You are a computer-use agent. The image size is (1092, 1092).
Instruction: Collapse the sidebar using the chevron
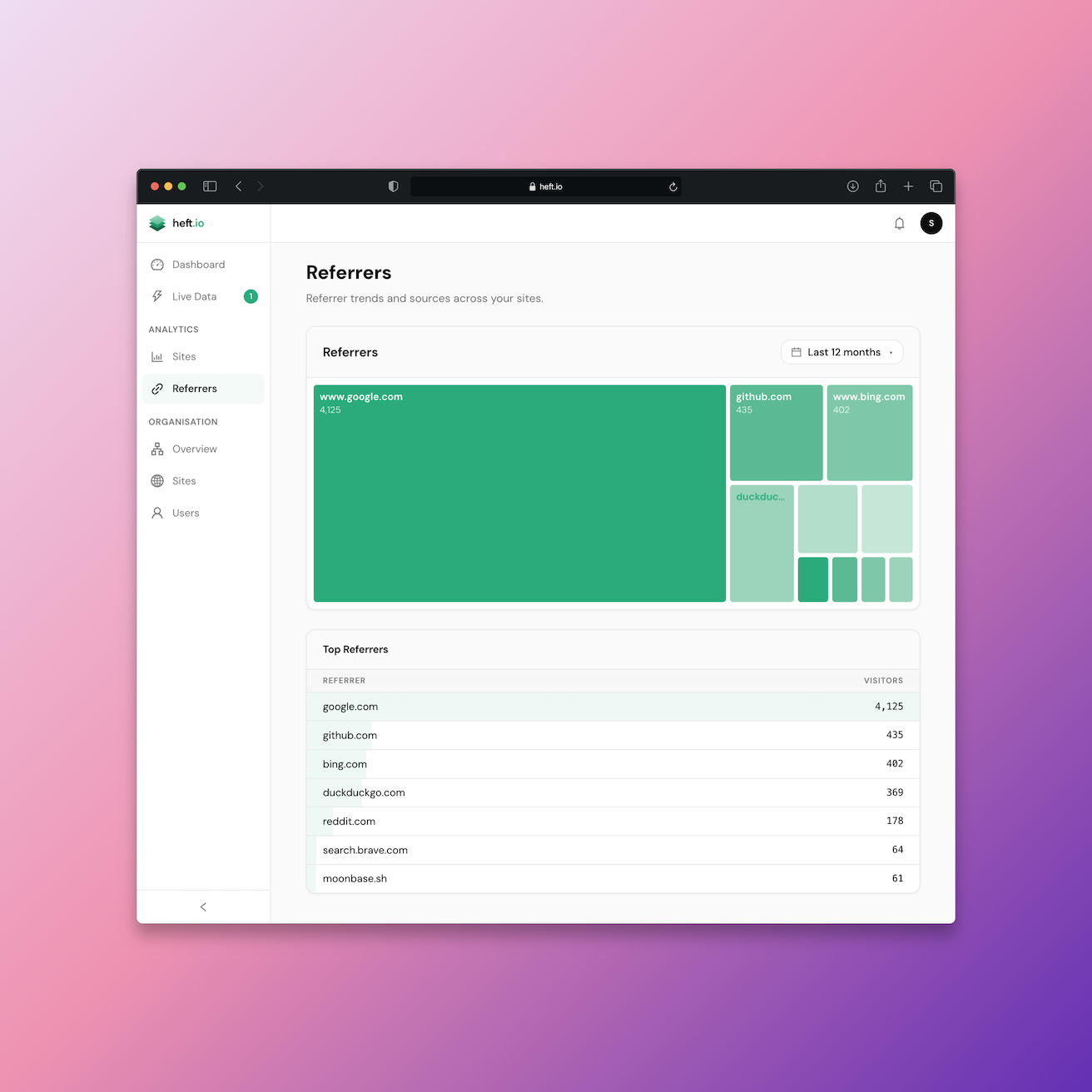click(x=203, y=906)
